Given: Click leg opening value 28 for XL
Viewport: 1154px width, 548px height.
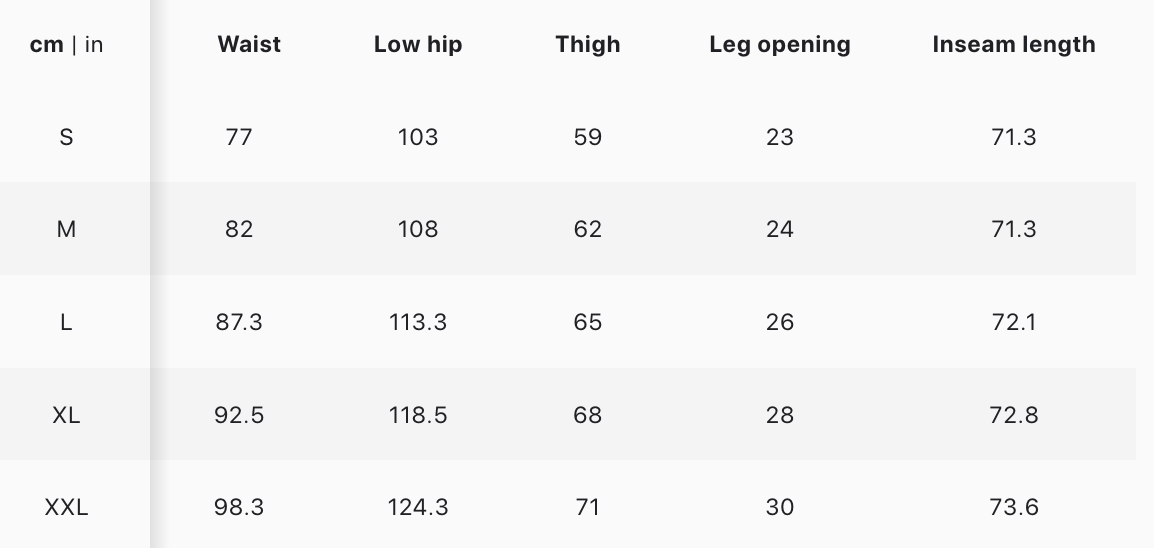Looking at the screenshot, I should click(x=780, y=414).
